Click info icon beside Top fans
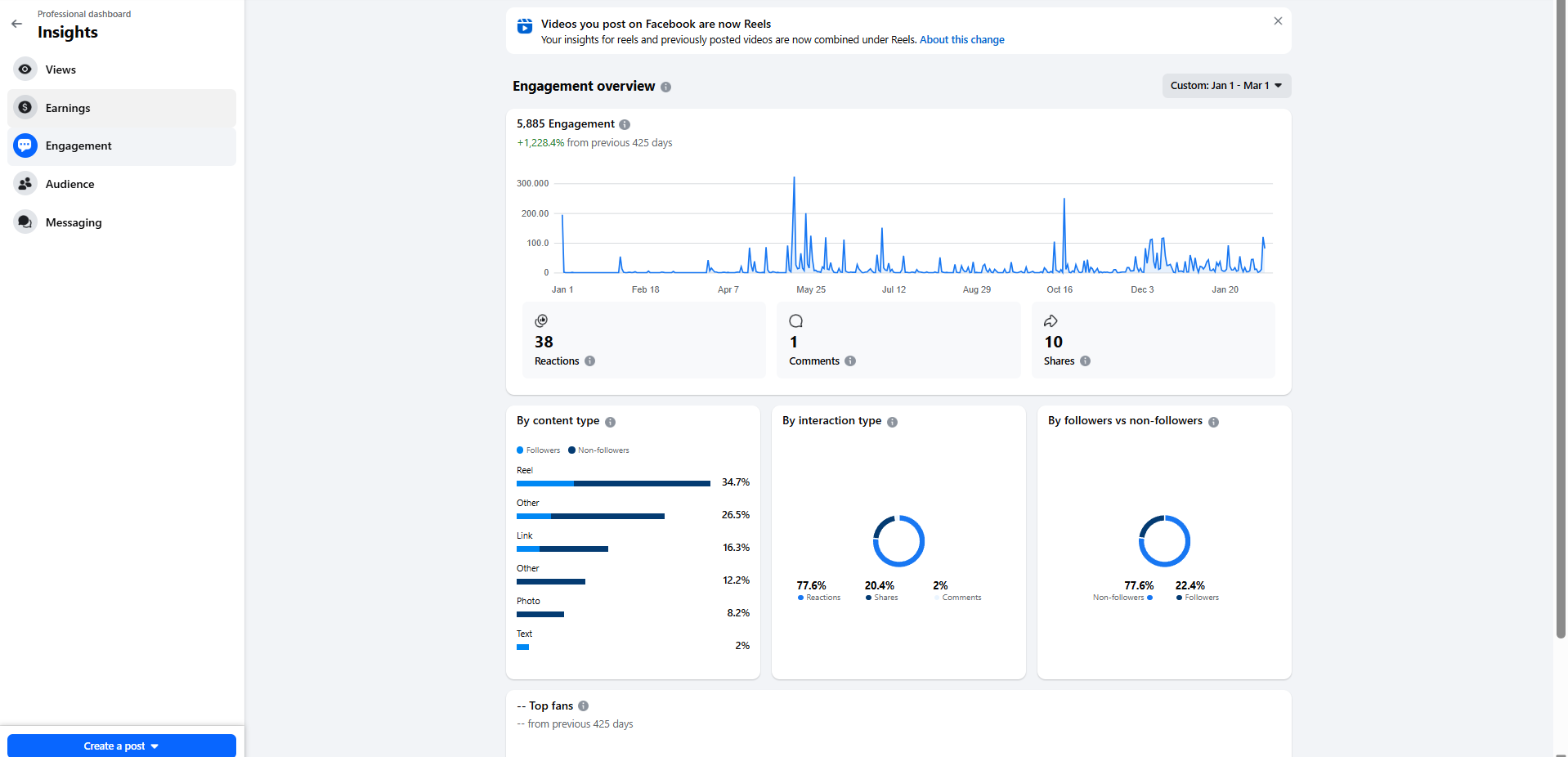Viewport: 1568px width, 757px height. point(584,706)
